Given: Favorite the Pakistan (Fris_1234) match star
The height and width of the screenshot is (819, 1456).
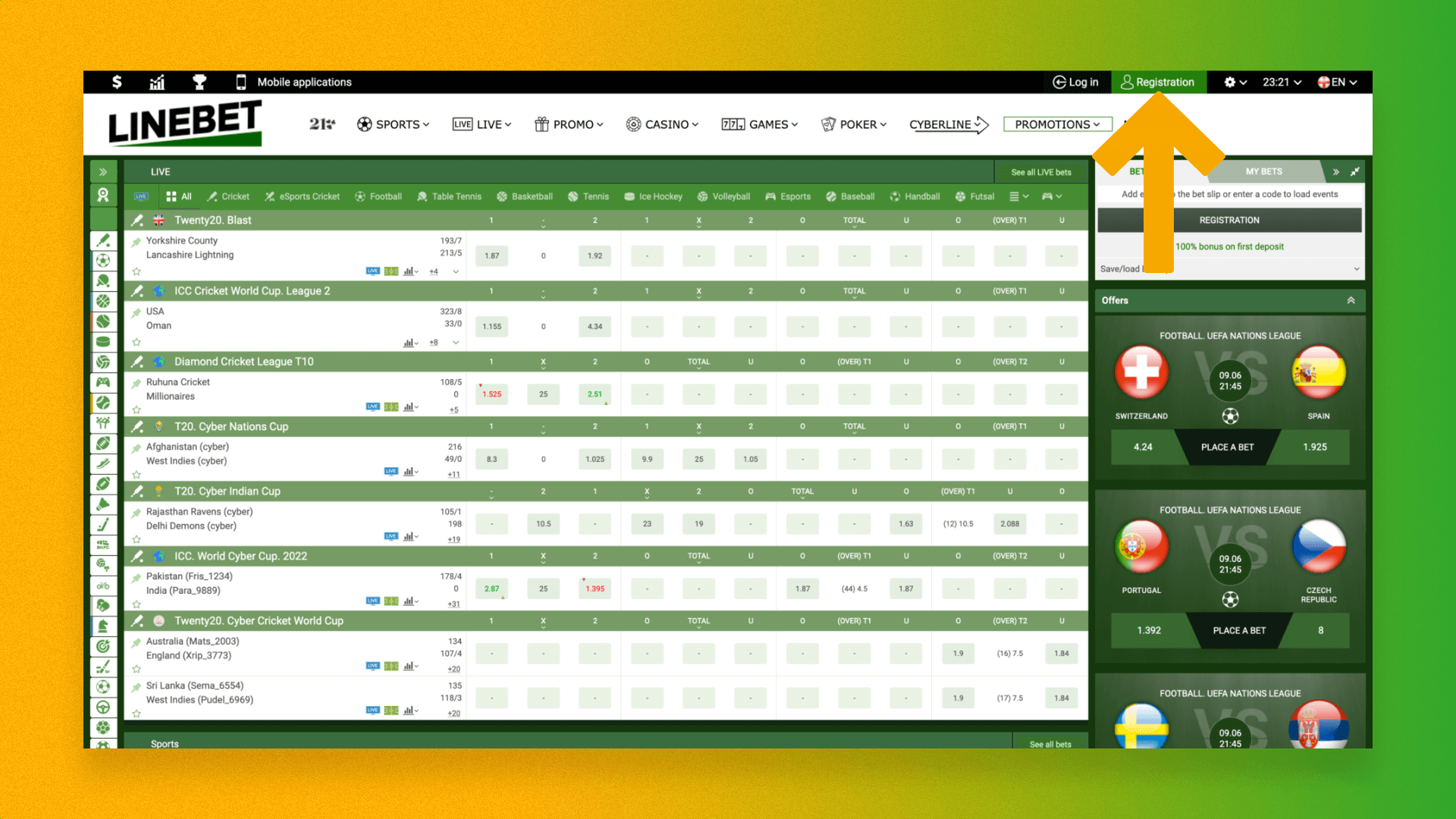Looking at the screenshot, I should coord(136,604).
